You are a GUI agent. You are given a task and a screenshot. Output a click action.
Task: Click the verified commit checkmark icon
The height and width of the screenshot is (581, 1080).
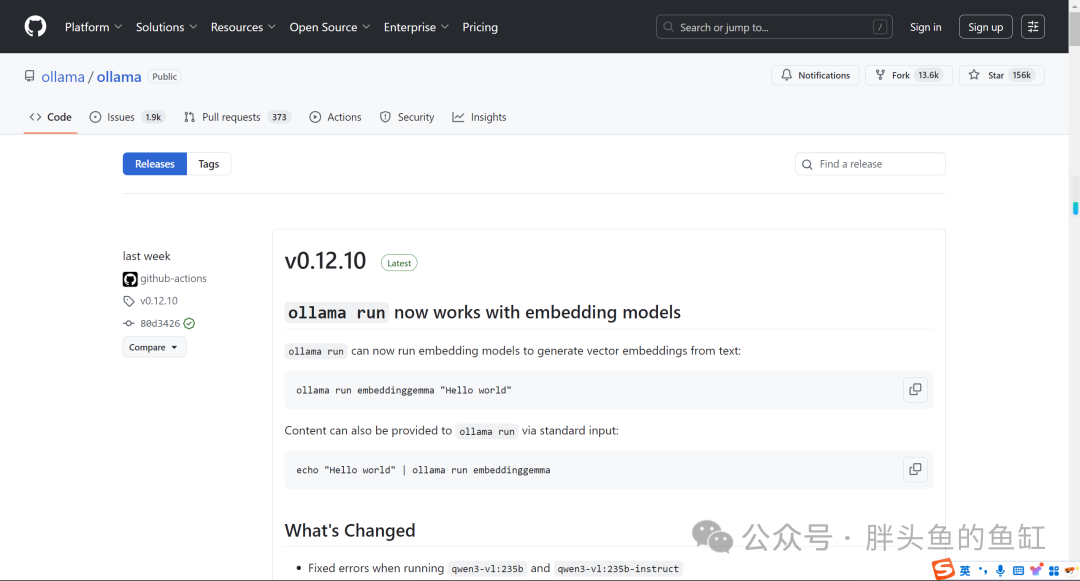click(189, 324)
